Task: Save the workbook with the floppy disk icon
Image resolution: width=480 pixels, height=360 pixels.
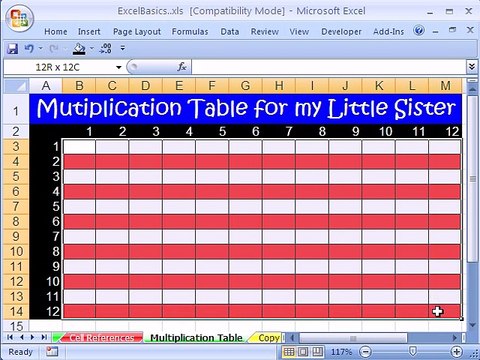Action: [12, 49]
